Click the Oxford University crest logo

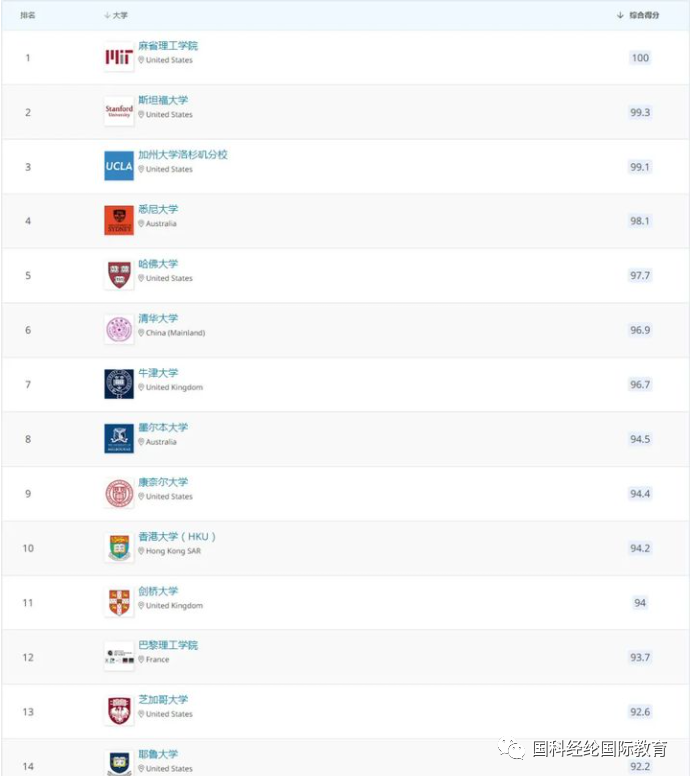pos(119,384)
